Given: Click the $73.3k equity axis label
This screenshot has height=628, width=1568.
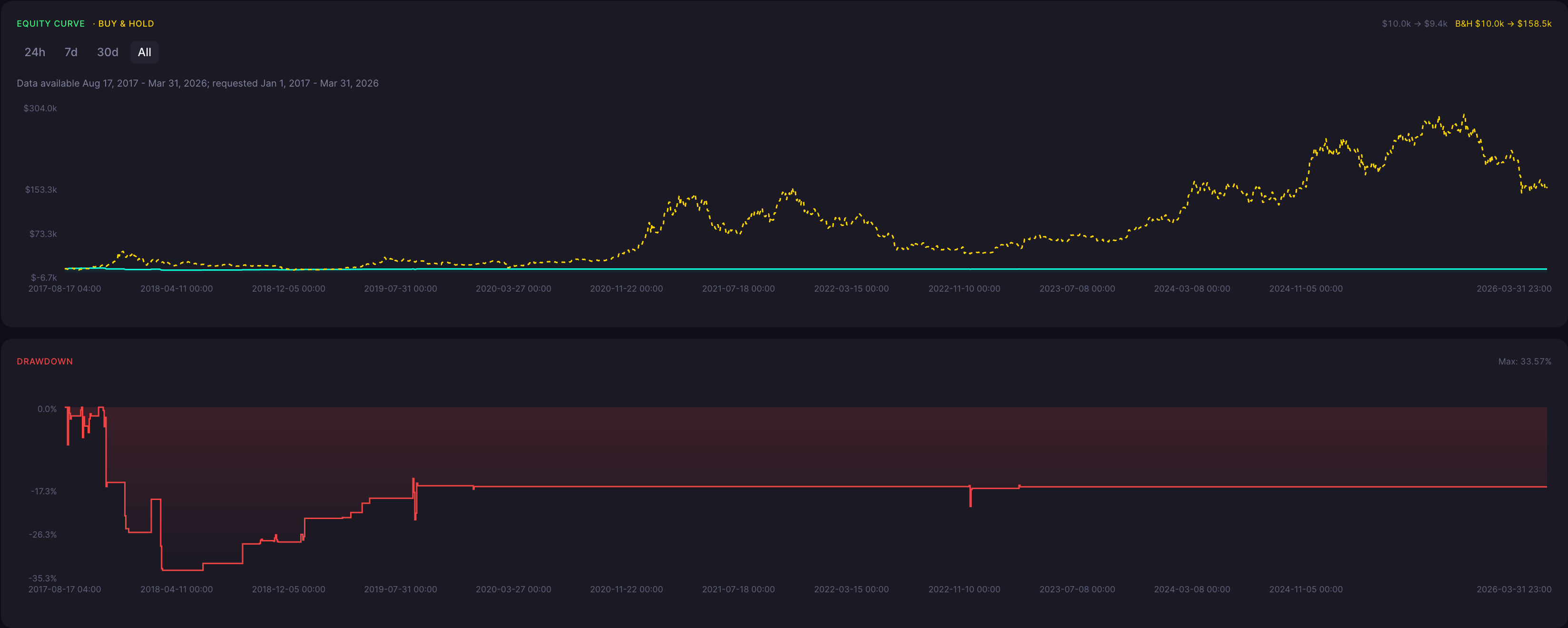Looking at the screenshot, I should [43, 234].
